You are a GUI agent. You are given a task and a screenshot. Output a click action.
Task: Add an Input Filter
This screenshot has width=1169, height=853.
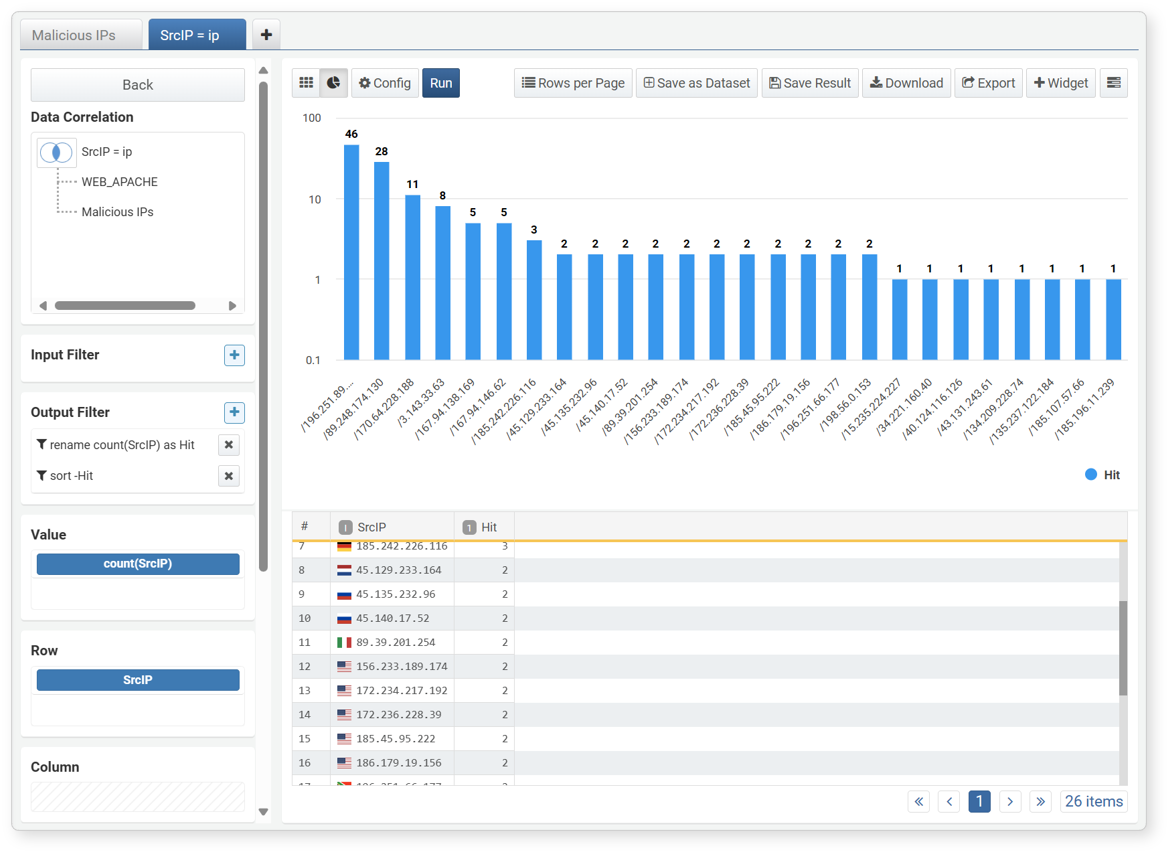234,355
